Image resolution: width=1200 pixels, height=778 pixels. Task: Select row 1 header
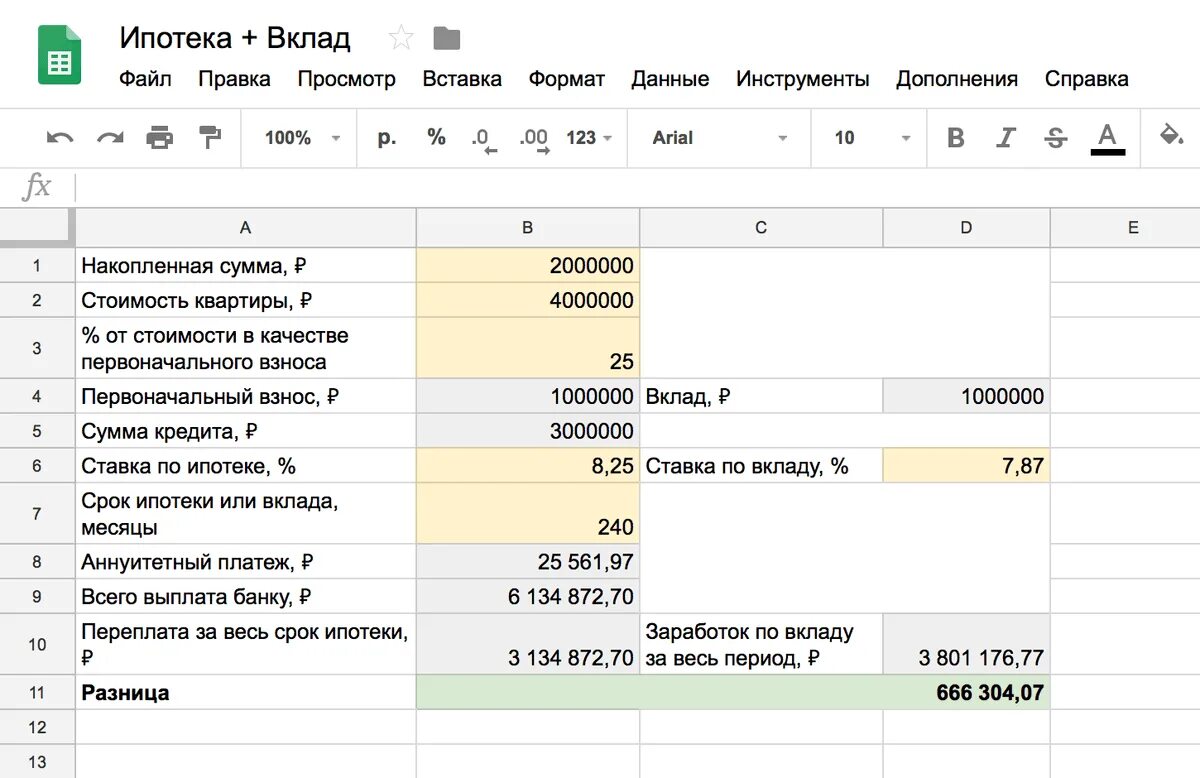pos(37,265)
